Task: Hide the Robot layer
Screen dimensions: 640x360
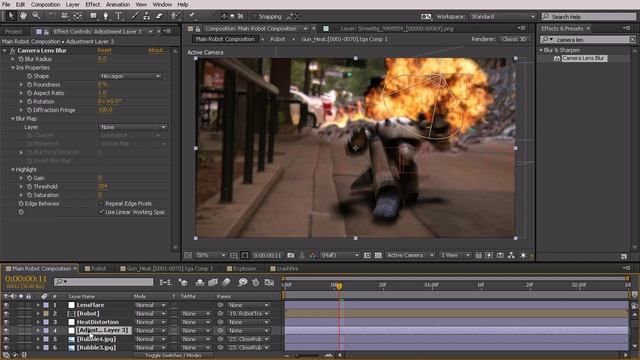Action: tap(6, 313)
